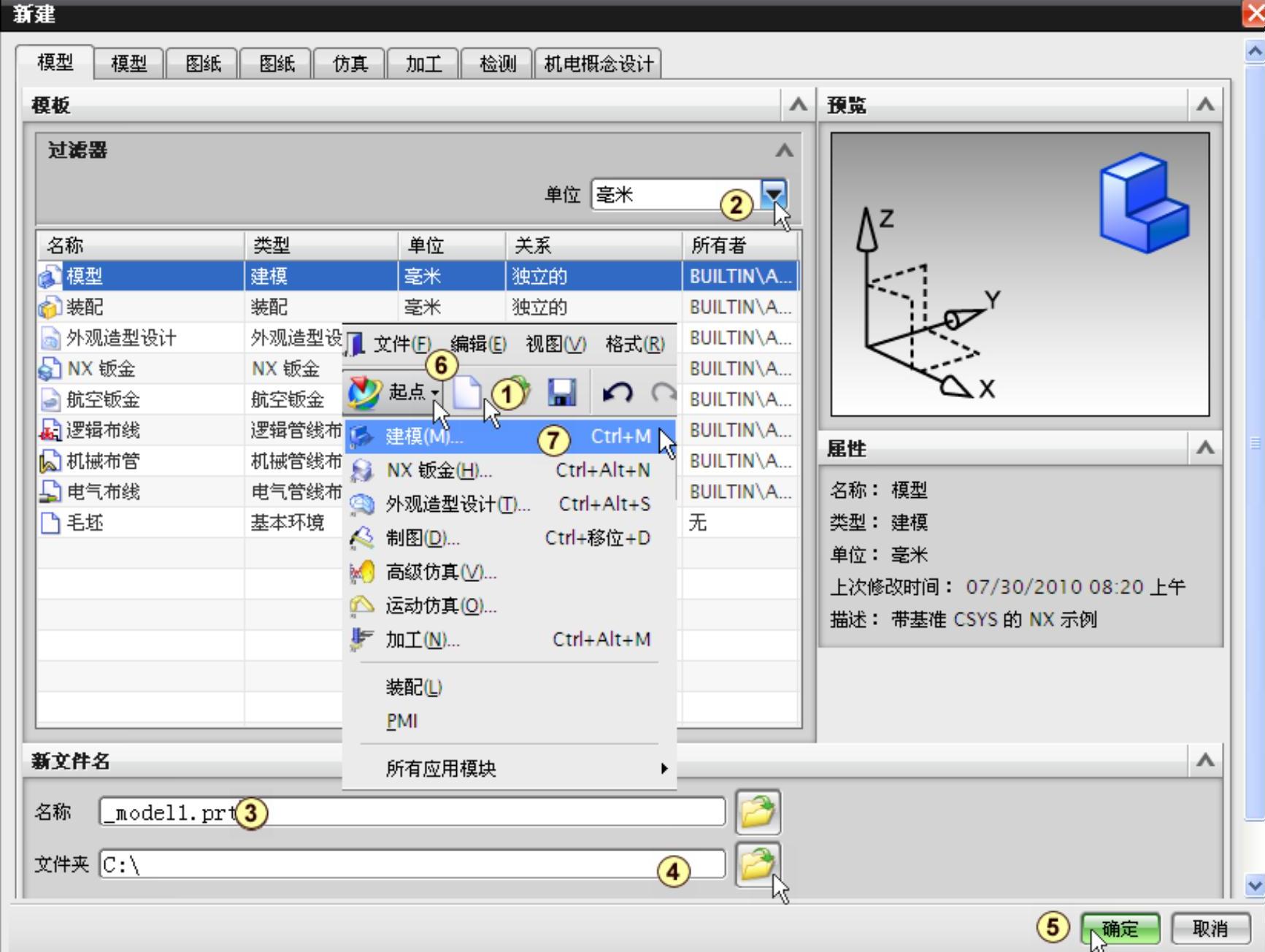
Task: Choose 装配(L) from the 起点 menu
Action: (414, 687)
